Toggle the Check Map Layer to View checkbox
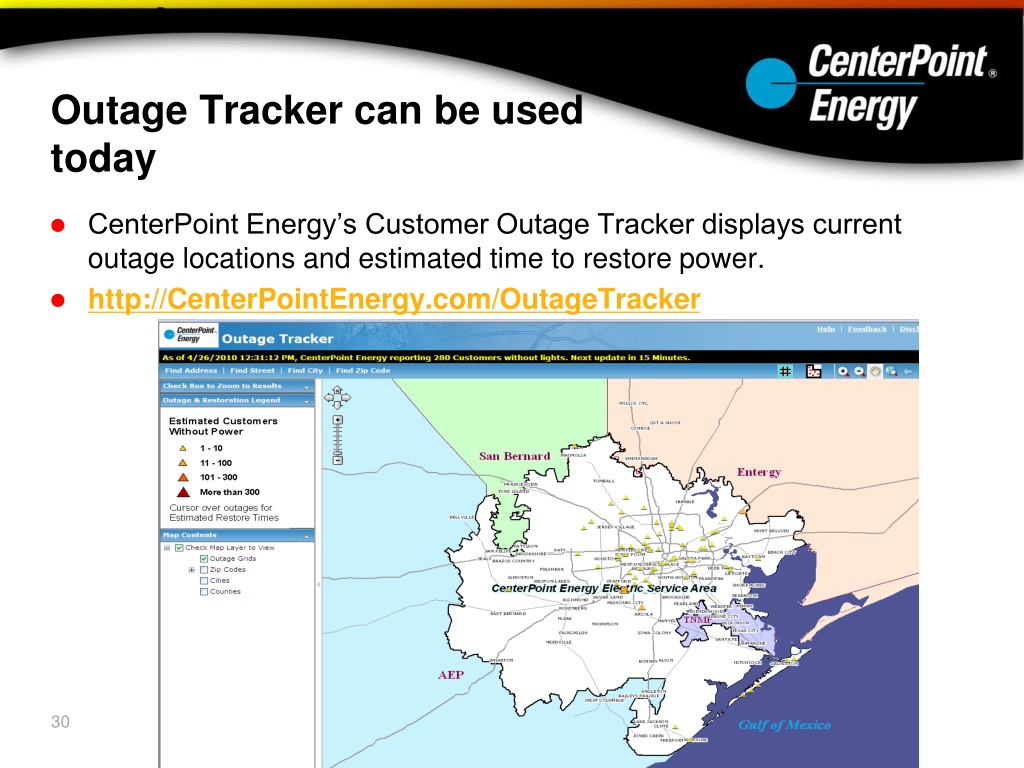The height and width of the screenshot is (768, 1024). [x=179, y=548]
